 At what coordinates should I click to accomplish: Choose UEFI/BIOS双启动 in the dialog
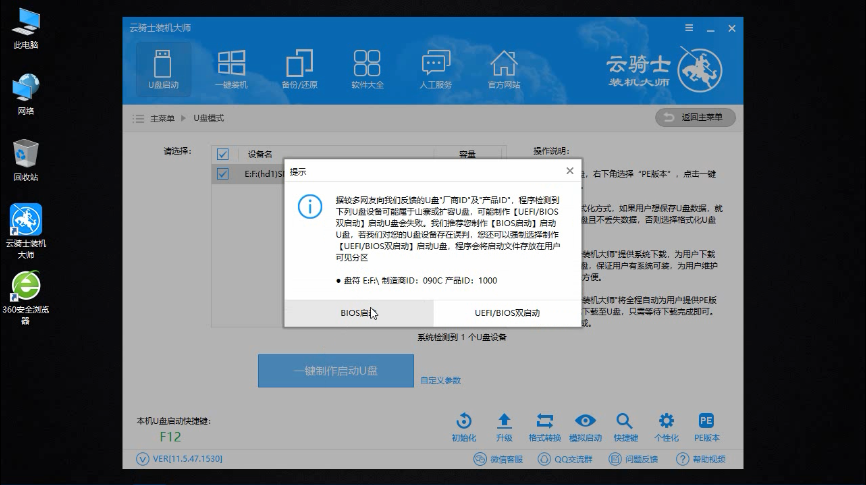[x=507, y=313]
